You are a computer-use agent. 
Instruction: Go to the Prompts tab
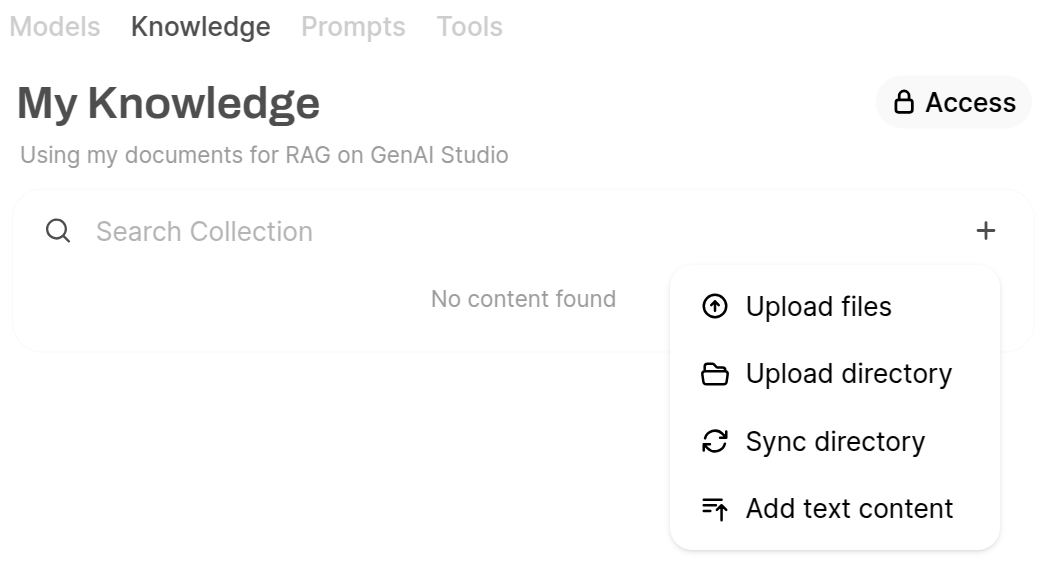[353, 27]
